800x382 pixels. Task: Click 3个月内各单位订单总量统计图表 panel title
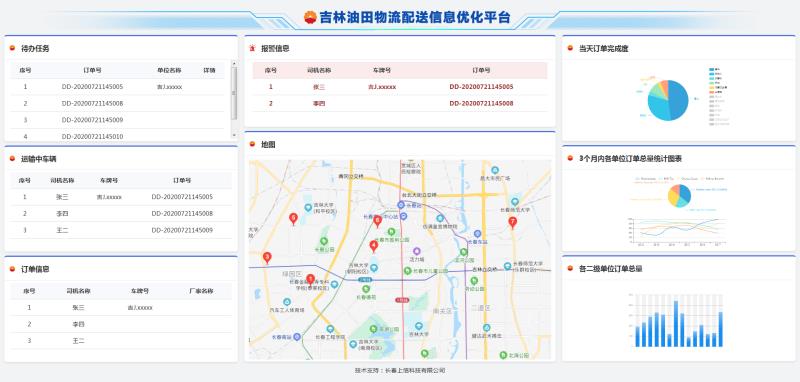631,159
